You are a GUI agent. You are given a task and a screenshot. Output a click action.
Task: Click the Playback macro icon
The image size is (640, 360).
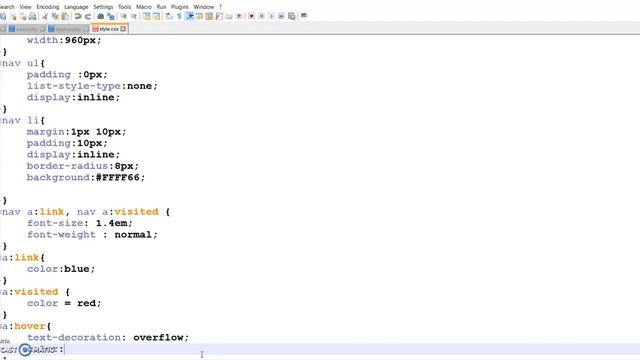(x=271, y=16)
